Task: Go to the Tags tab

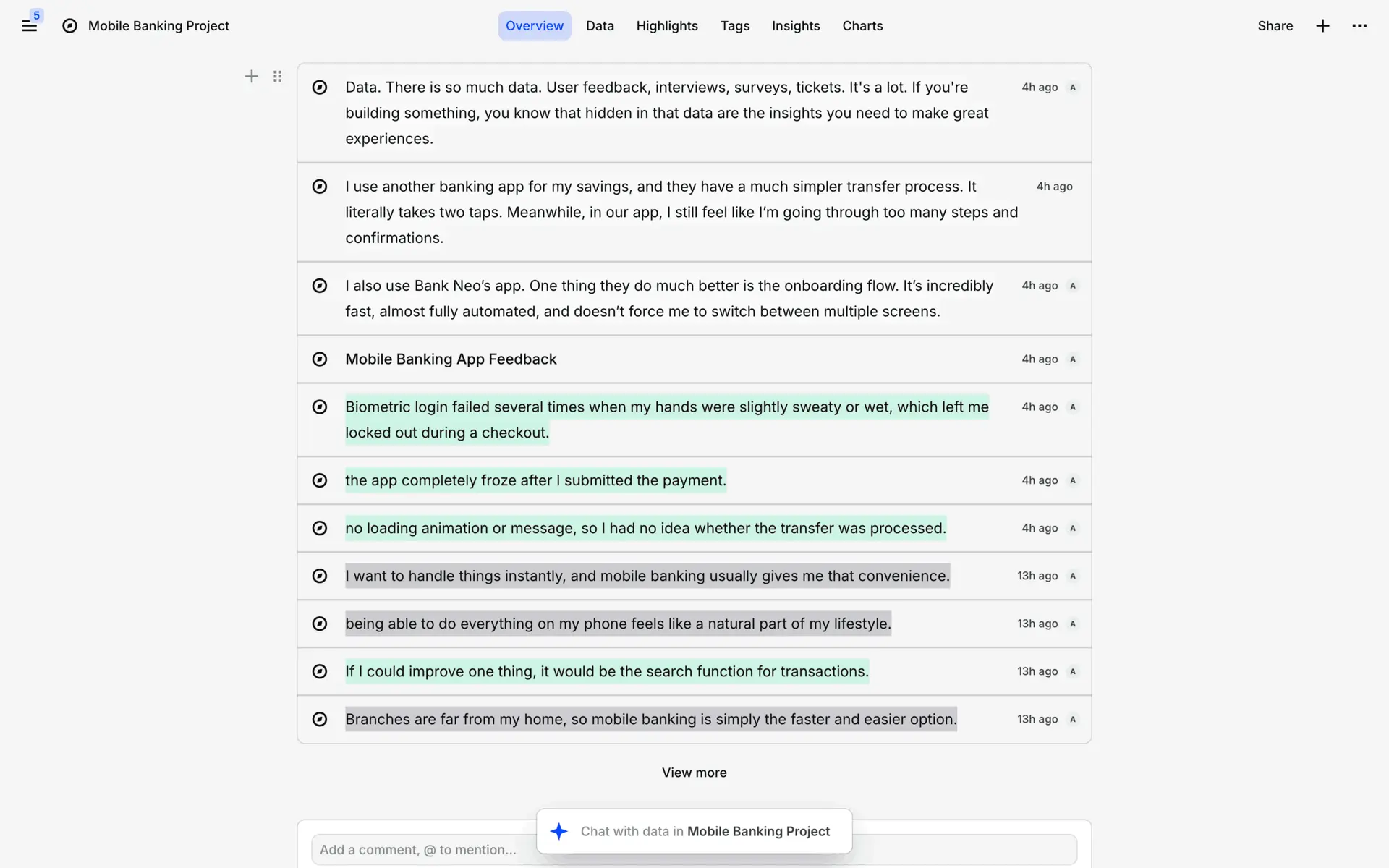Action: coord(735,26)
